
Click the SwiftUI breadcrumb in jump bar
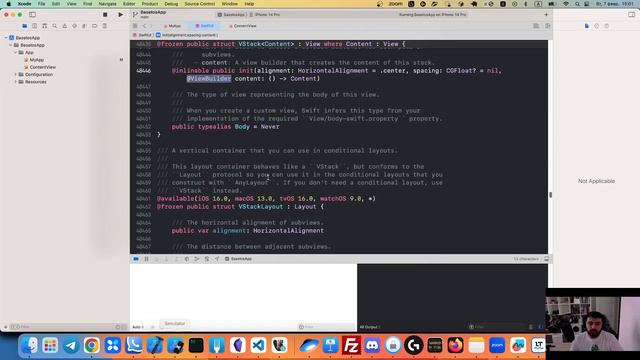coord(142,35)
